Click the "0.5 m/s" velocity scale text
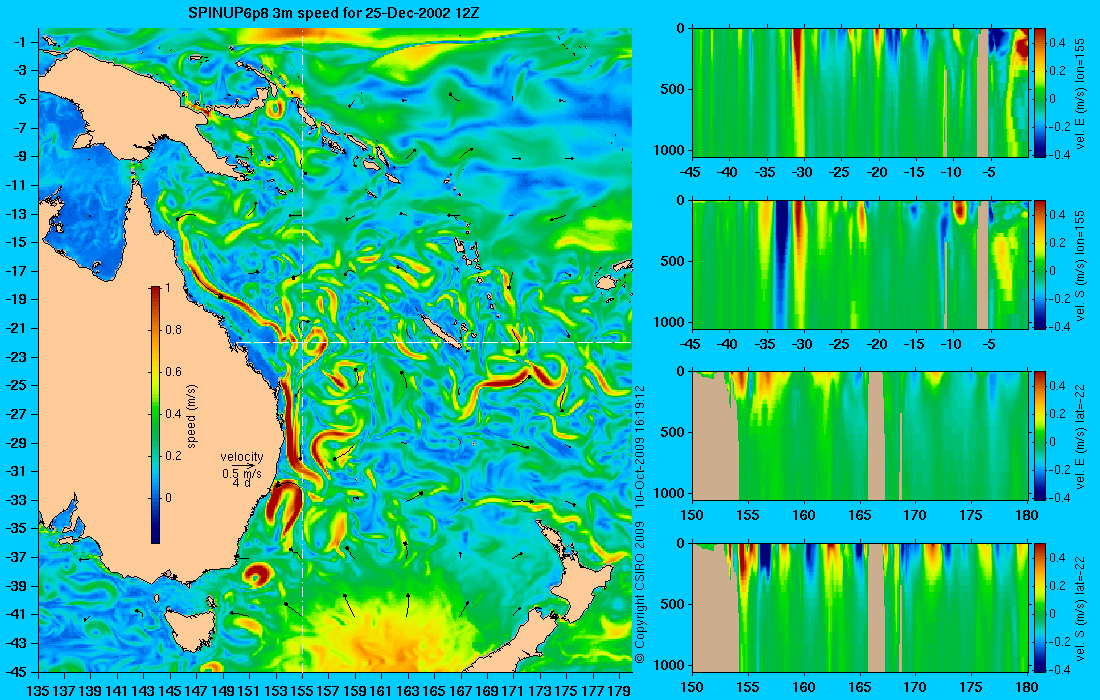 pos(241,473)
